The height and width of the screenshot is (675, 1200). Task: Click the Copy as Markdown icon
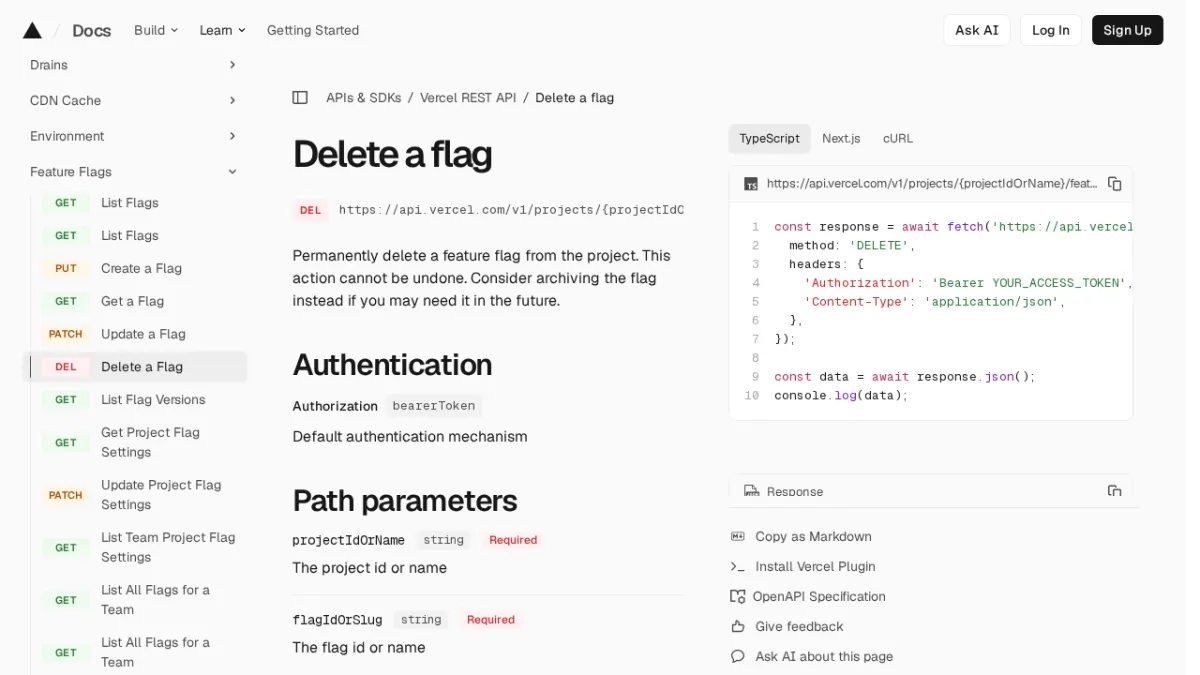(738, 537)
